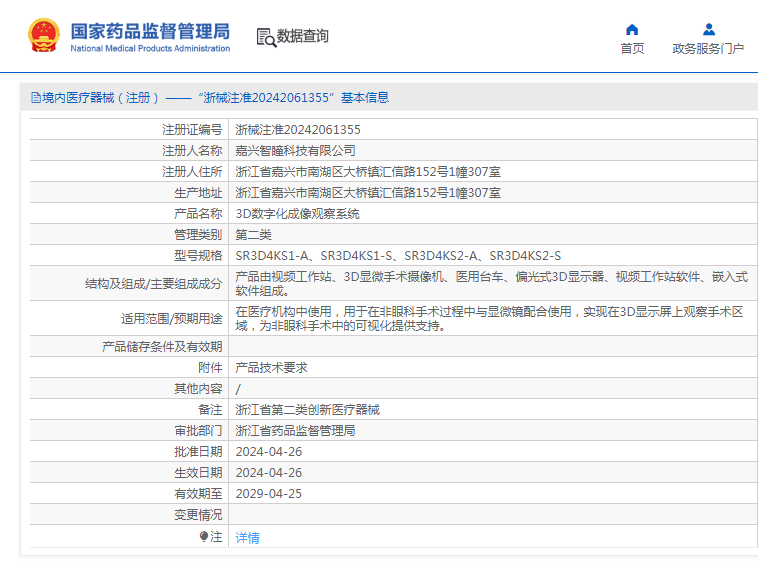Click the 有效期至 label
This screenshot has height=566, width=758.
pos(198,493)
